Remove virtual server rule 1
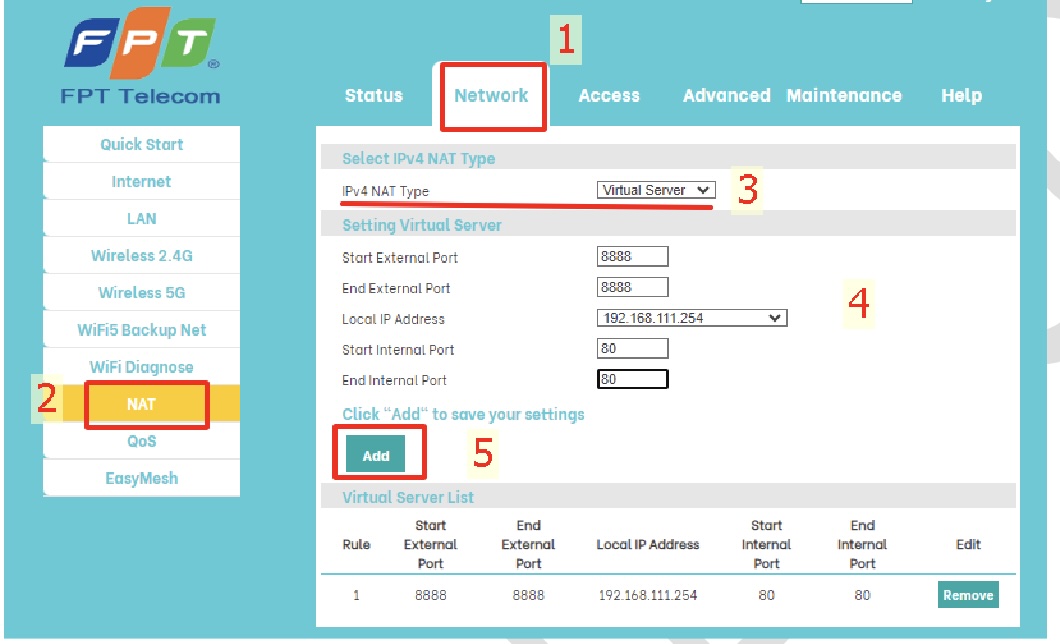 pyautogui.click(x=967, y=594)
